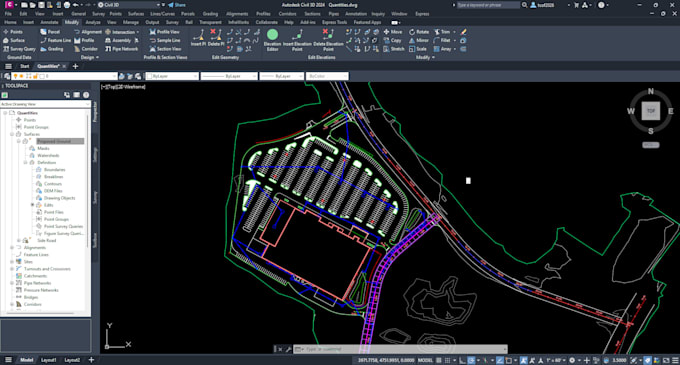Use Delete Elevation Point tool
This screenshot has width=680, height=365.
328,40
